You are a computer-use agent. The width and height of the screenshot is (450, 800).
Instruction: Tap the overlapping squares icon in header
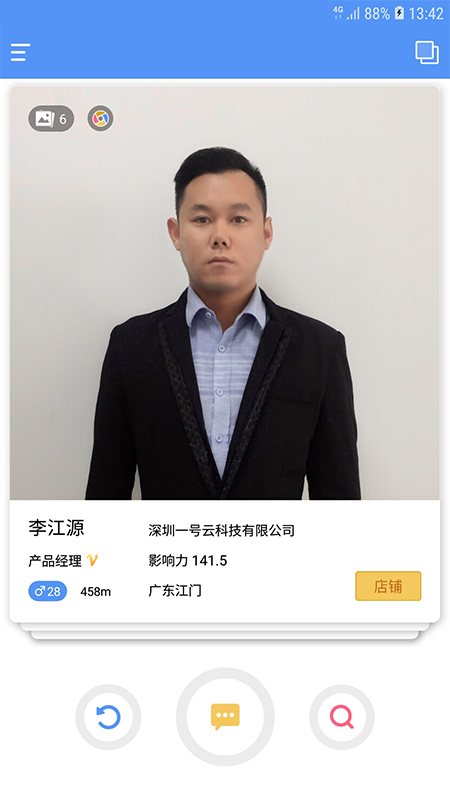point(427,52)
